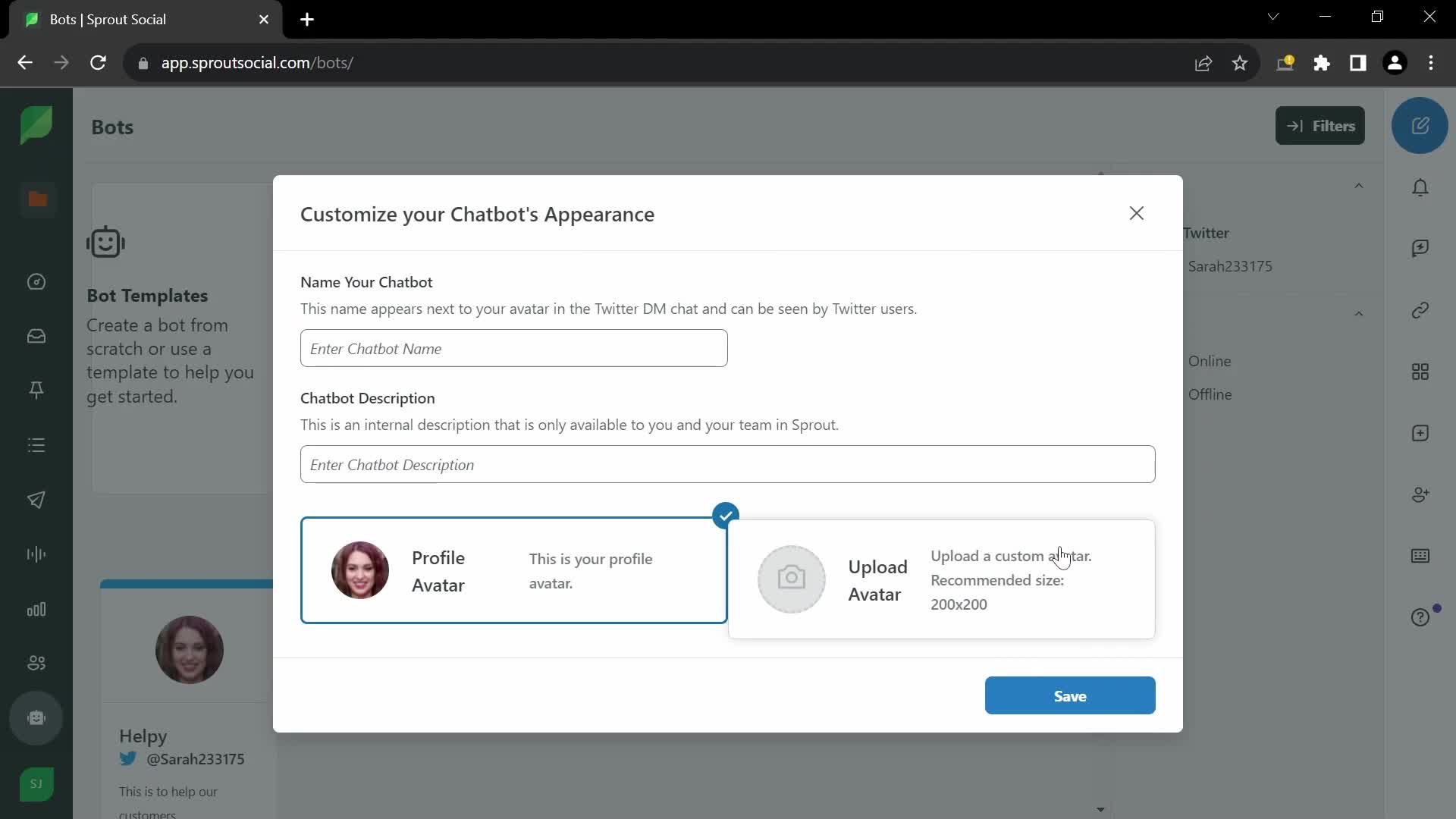Save the chatbot appearance settings
Viewport: 1456px width, 819px height.
(x=1070, y=696)
